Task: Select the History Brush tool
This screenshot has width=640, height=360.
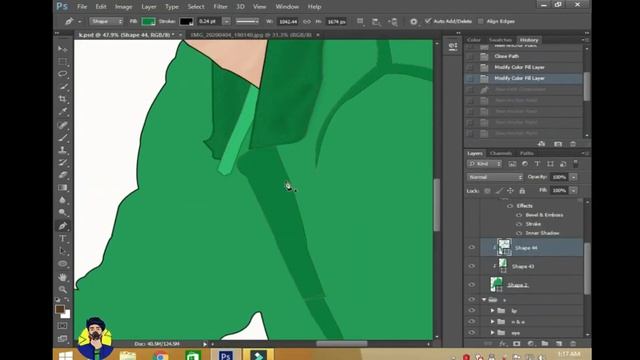Action: click(x=62, y=162)
